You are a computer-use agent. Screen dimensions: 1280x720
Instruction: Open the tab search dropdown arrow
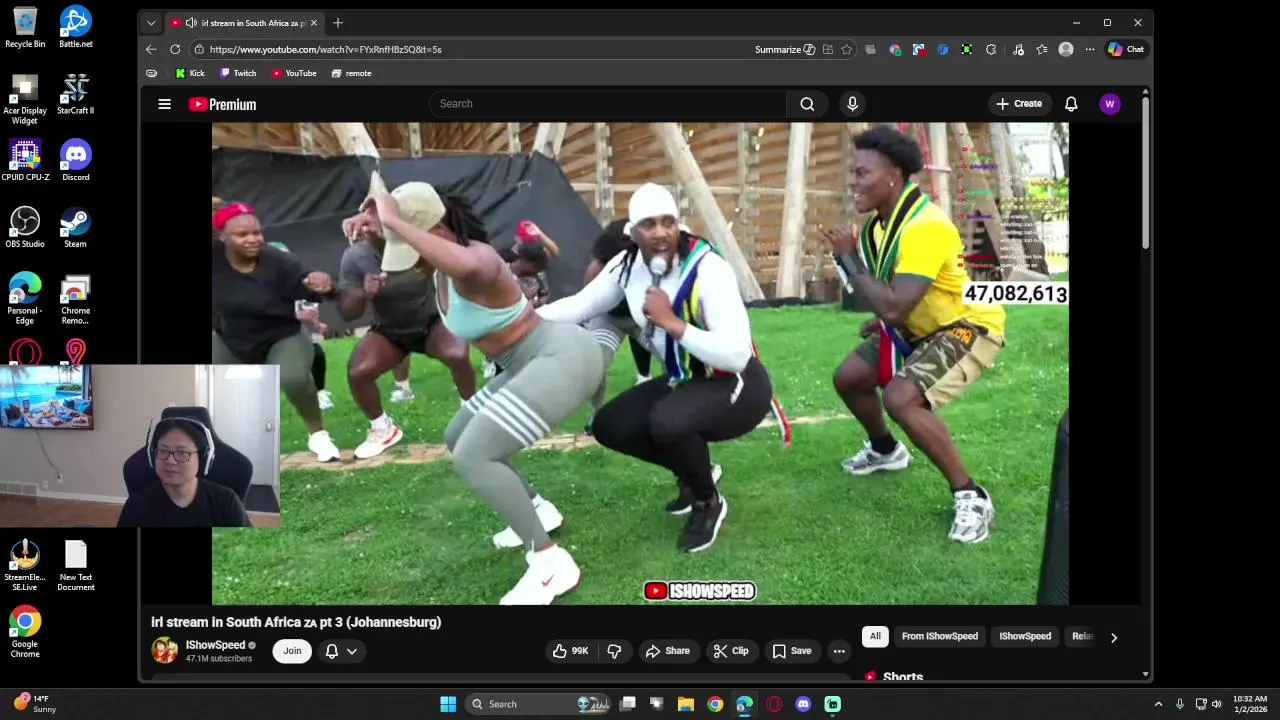tap(151, 23)
